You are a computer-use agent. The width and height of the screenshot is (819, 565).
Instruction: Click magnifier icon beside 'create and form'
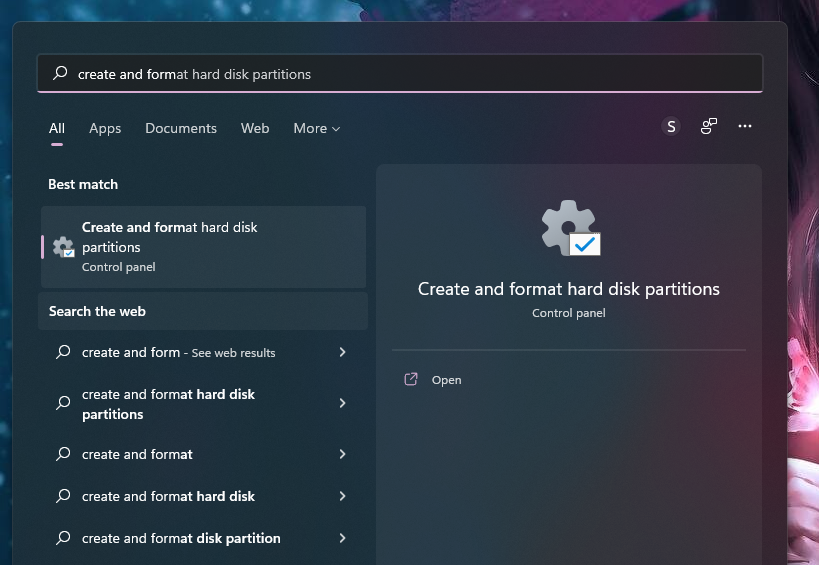pyautogui.click(x=63, y=352)
